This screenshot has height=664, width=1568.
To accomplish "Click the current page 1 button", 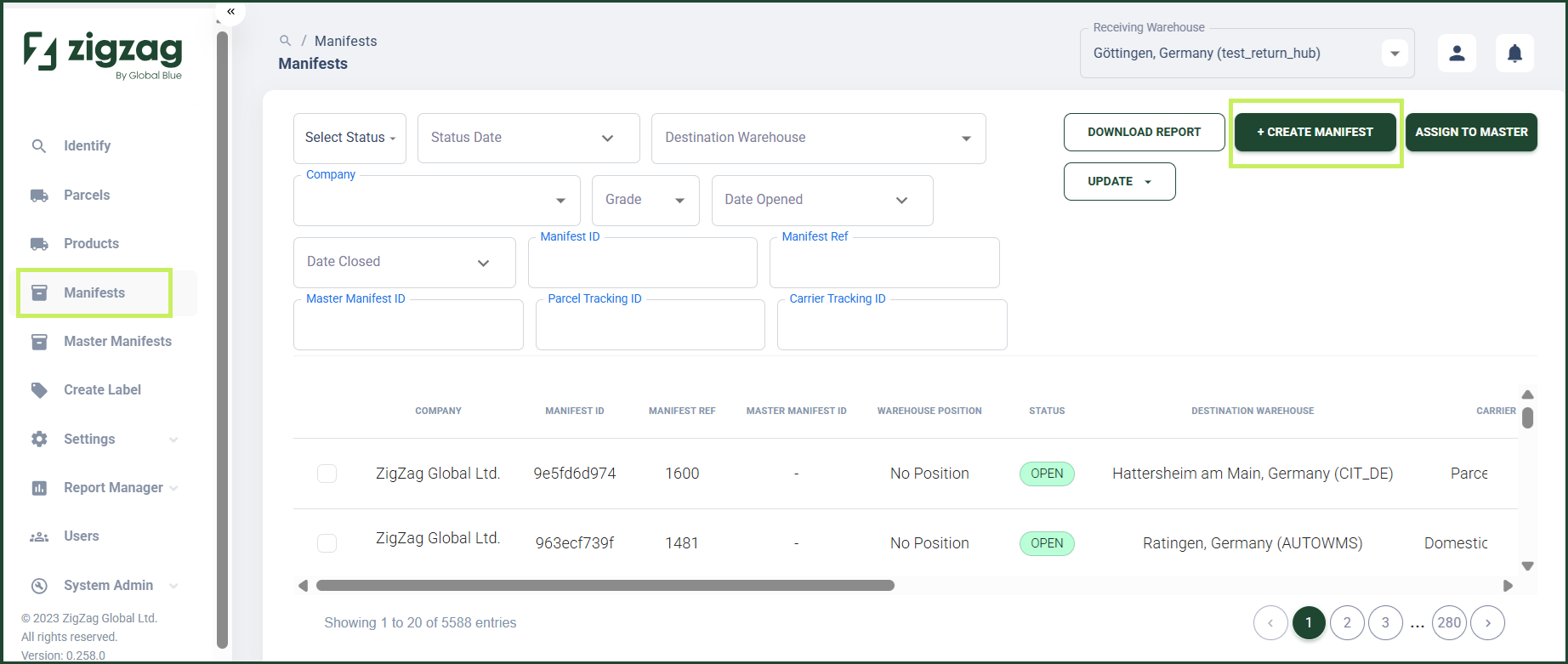I will (1309, 623).
